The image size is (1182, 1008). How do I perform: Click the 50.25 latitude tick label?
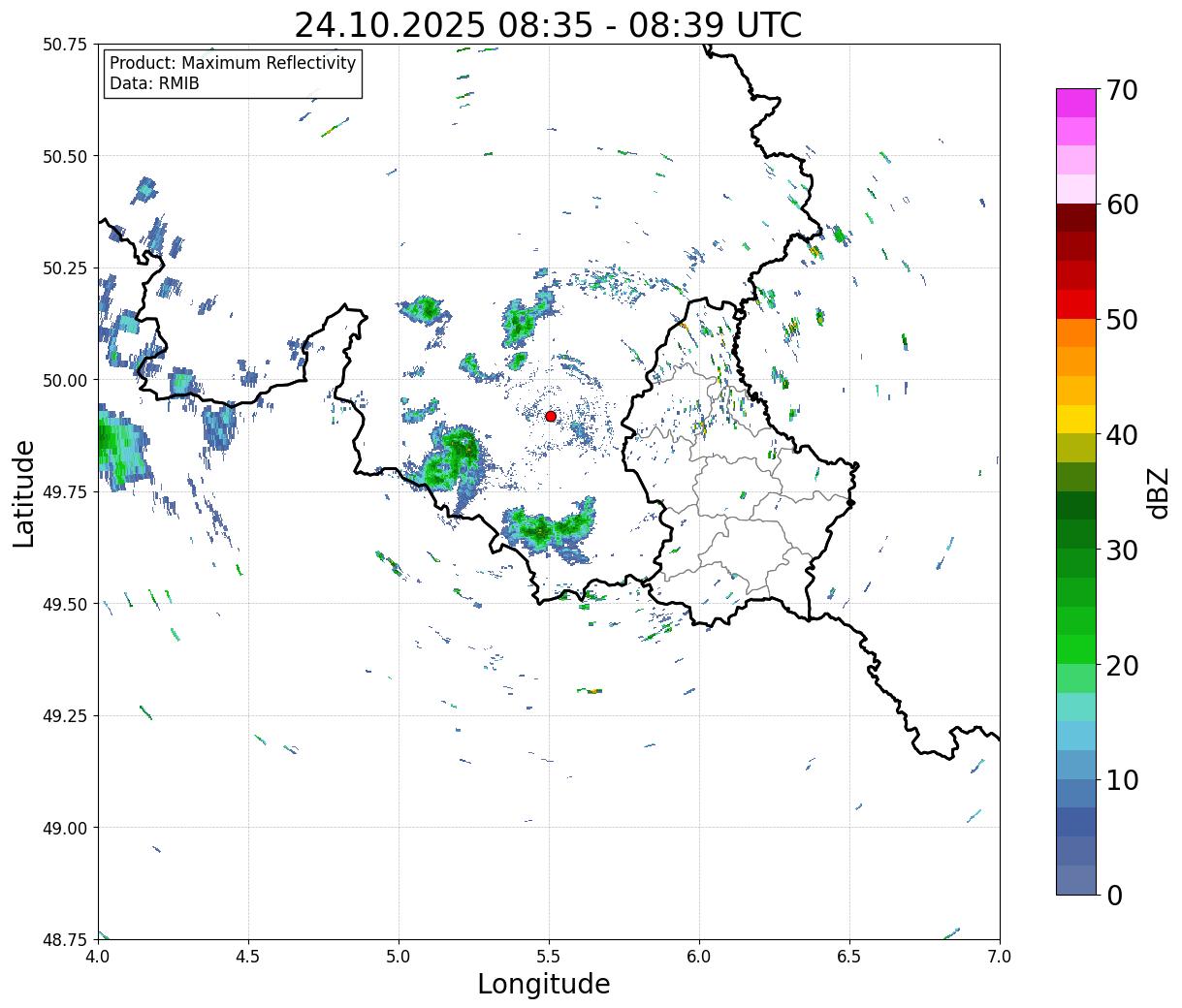[64, 268]
